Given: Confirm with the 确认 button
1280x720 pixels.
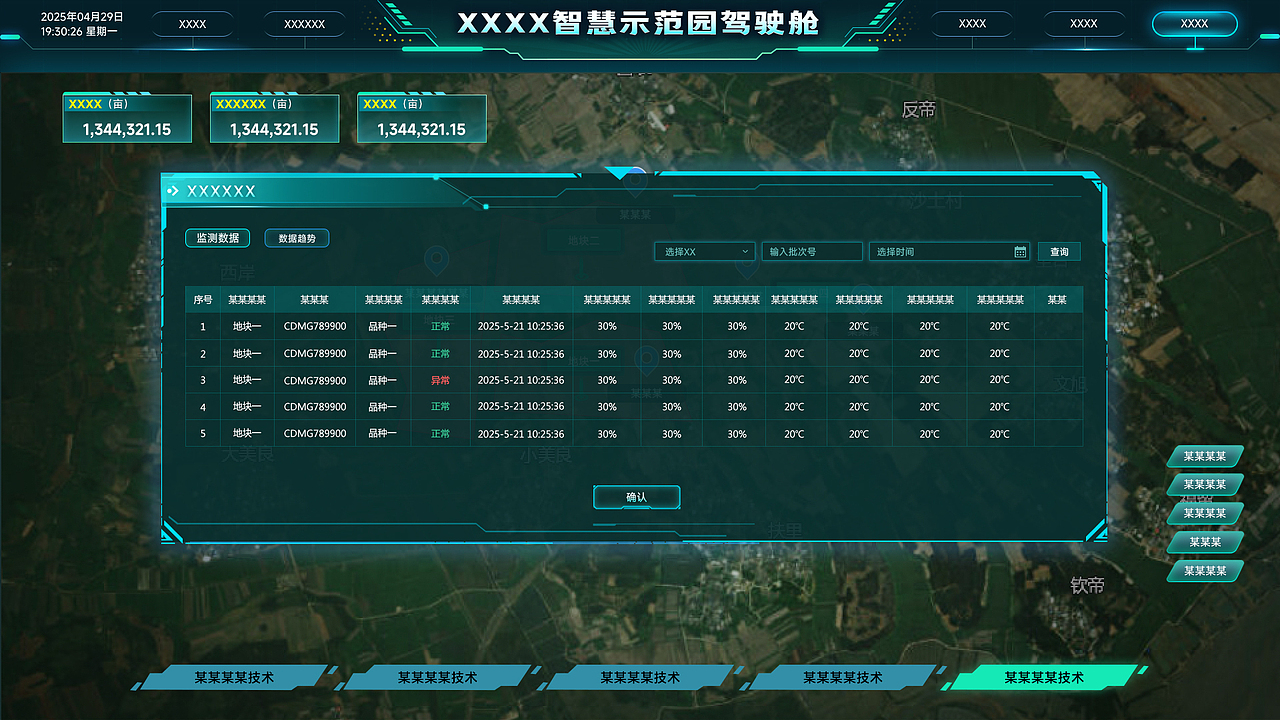Looking at the screenshot, I should point(637,497).
